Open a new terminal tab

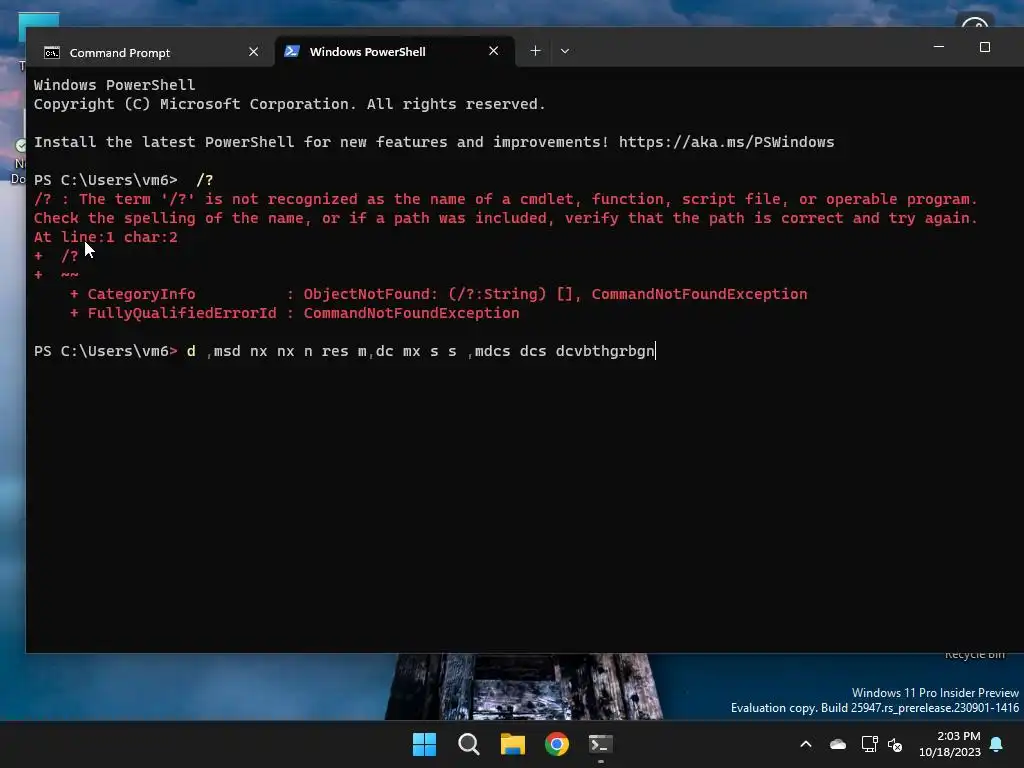click(535, 51)
